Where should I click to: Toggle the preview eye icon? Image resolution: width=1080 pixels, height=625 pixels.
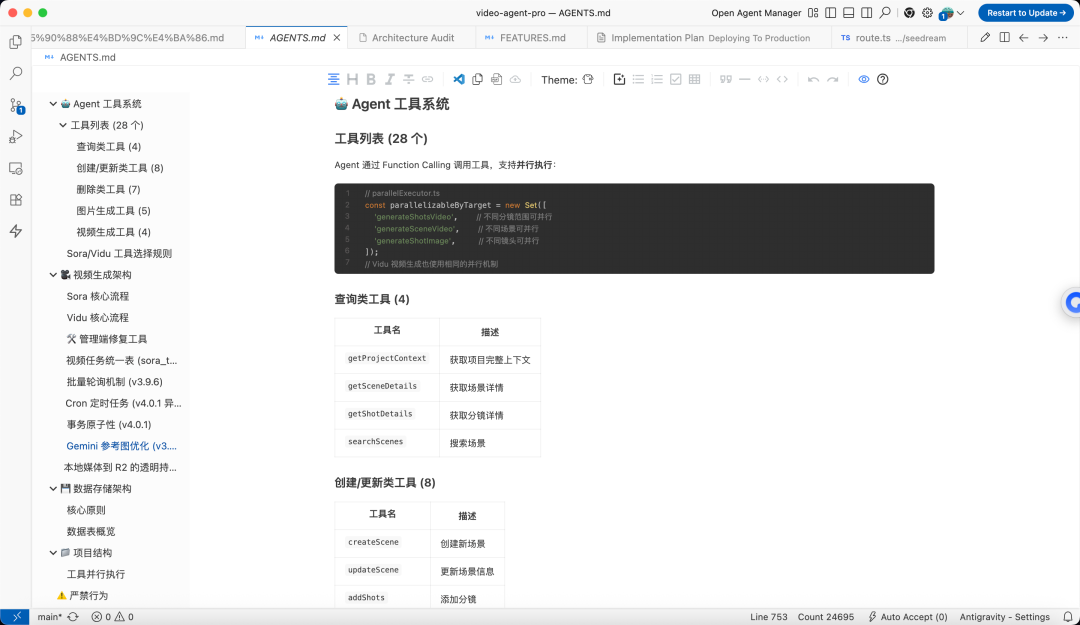[x=864, y=79]
